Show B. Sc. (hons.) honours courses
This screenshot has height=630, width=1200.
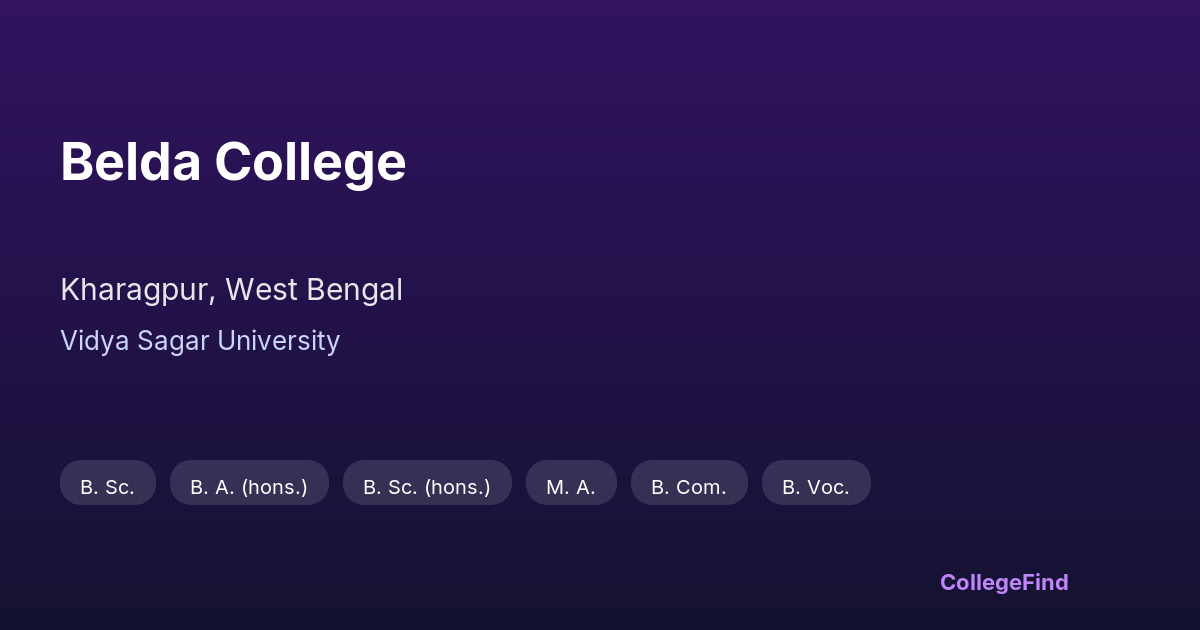click(x=427, y=487)
